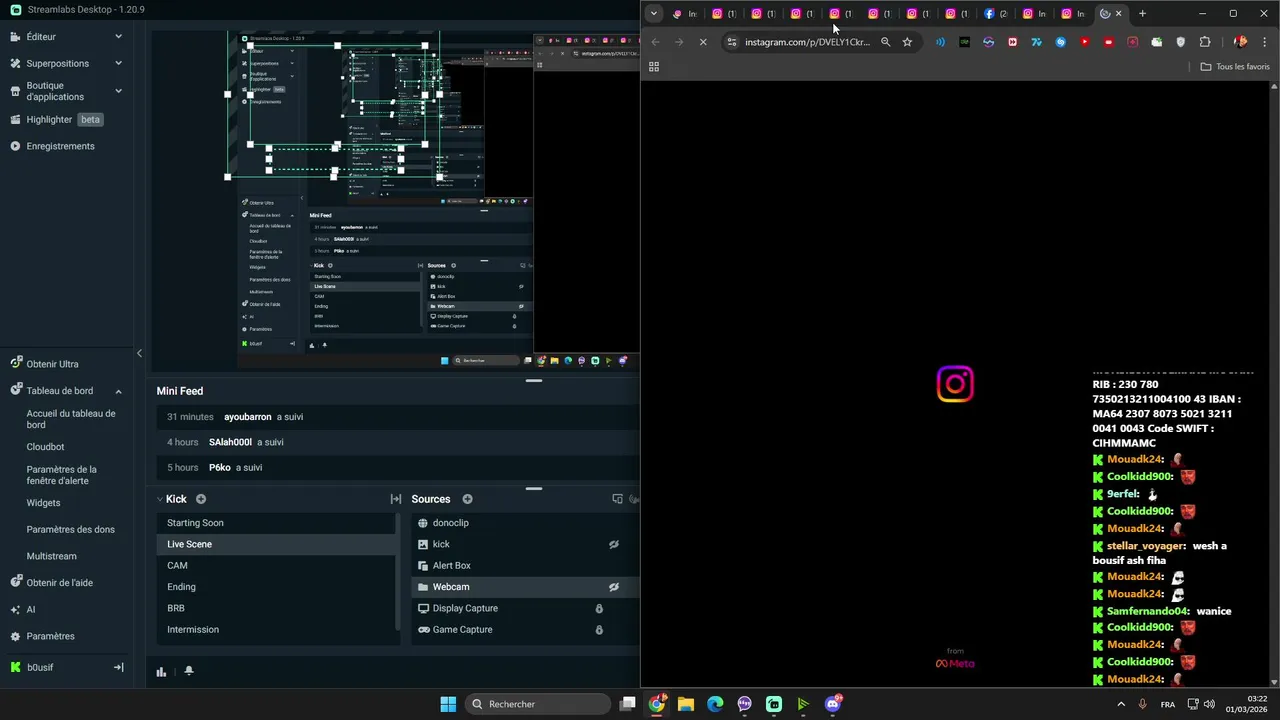The image size is (1280, 720).
Task: Open Chrome tab search dropdown arrow
Action: (x=654, y=14)
